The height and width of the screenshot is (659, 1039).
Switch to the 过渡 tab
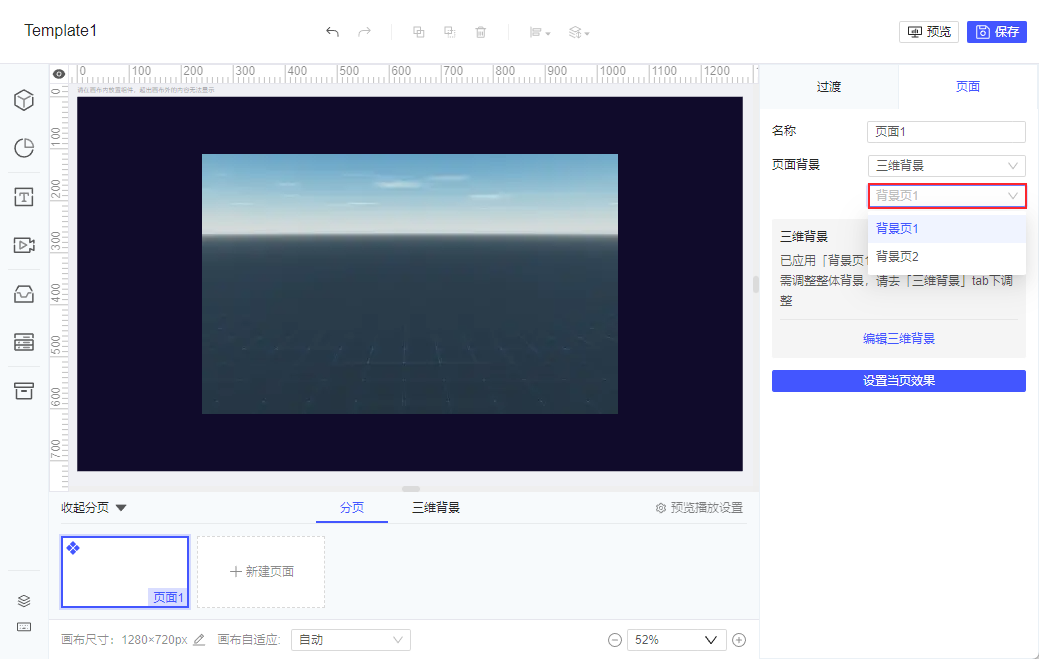pyautogui.click(x=828, y=87)
